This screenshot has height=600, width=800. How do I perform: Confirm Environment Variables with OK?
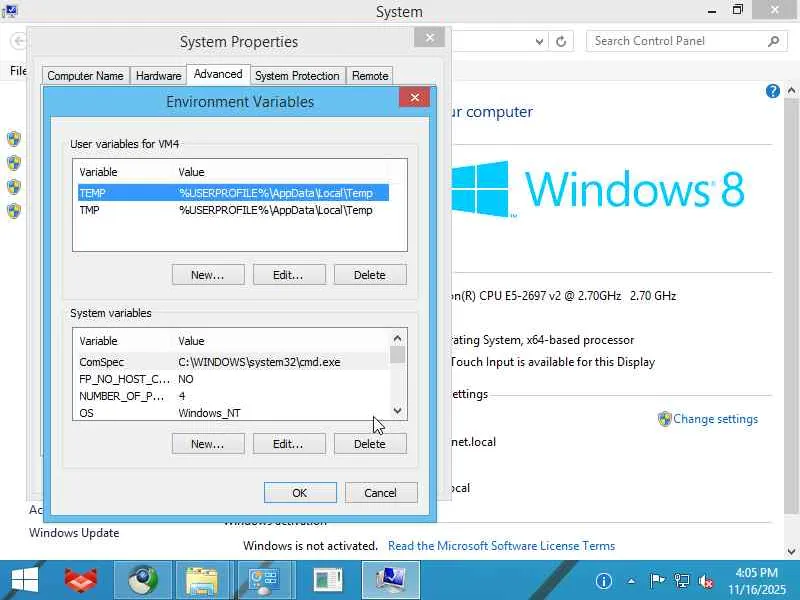[x=300, y=492]
